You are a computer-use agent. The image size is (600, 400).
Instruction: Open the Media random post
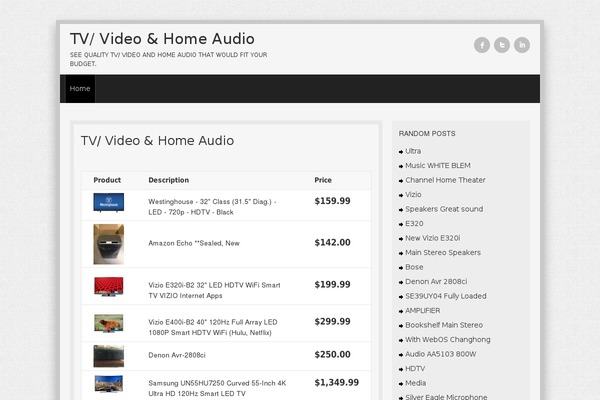(415, 383)
